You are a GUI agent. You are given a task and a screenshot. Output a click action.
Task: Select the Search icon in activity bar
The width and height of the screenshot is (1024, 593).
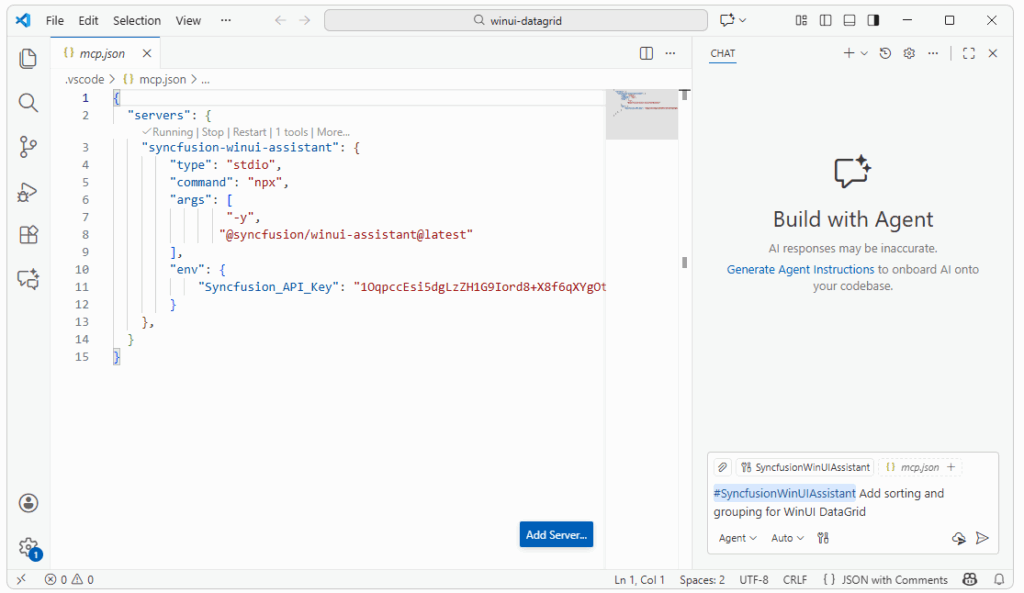[x=29, y=103]
